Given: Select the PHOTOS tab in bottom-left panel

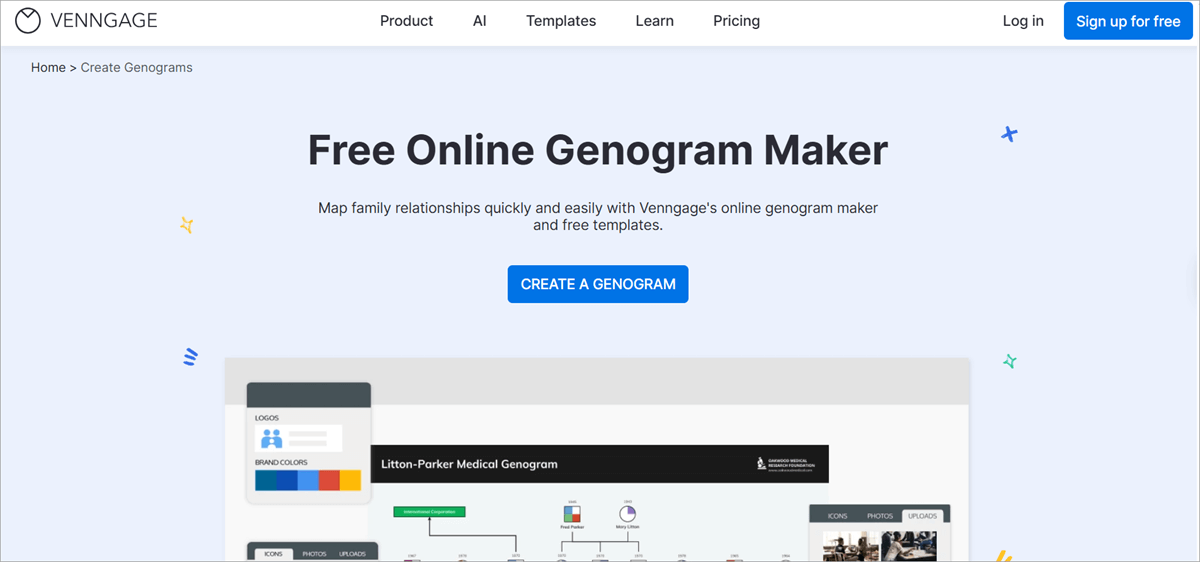Looking at the screenshot, I should pos(314,554).
